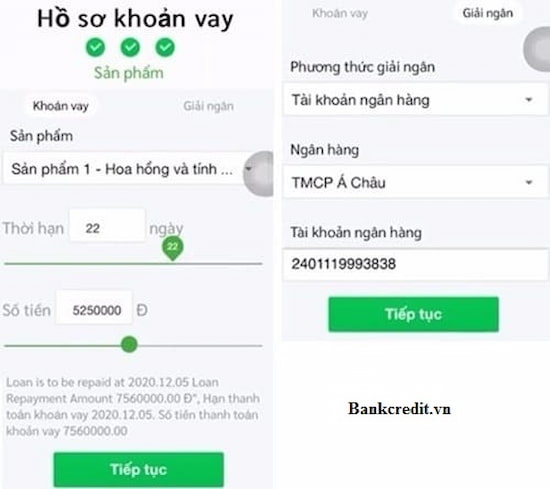Click the third green checkmark step icon

click(165, 47)
